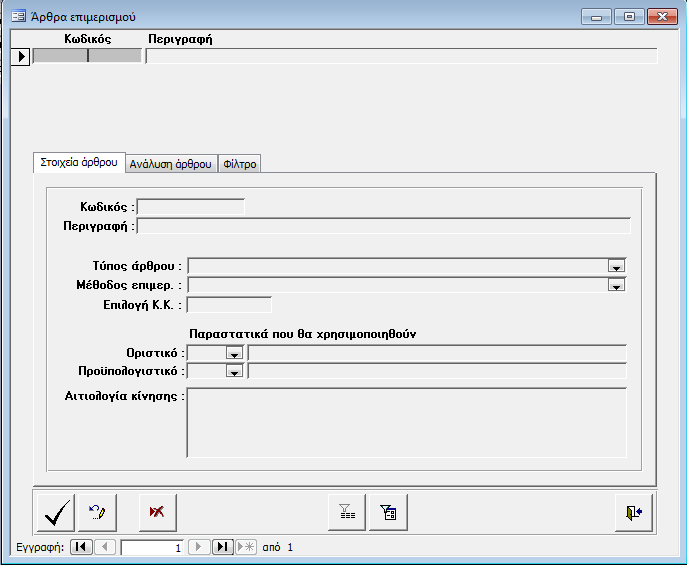The width and height of the screenshot is (687, 565).
Task: Click the exit door icon
Action: click(x=633, y=512)
